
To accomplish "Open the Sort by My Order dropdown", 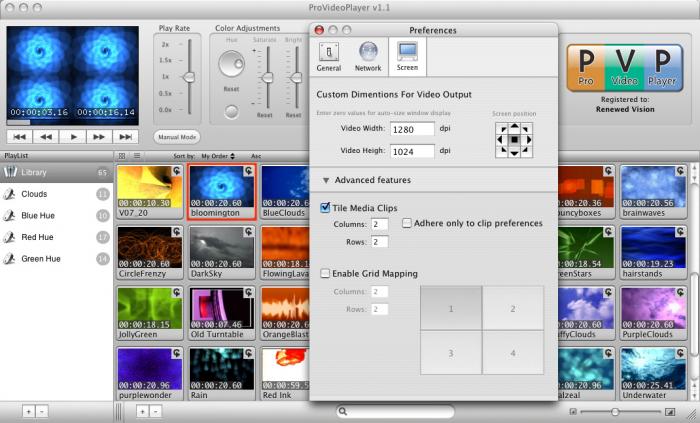I will [216, 156].
